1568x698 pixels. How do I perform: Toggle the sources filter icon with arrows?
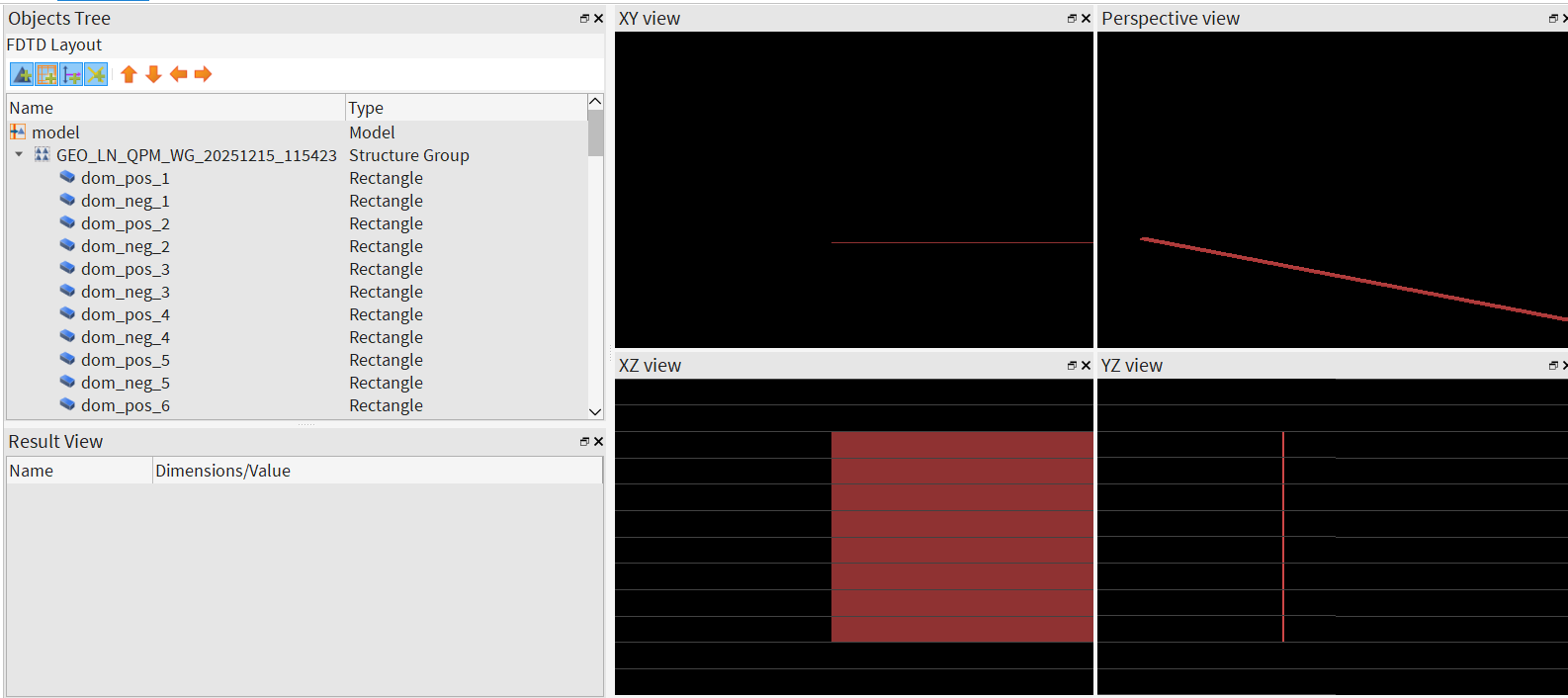[x=71, y=74]
